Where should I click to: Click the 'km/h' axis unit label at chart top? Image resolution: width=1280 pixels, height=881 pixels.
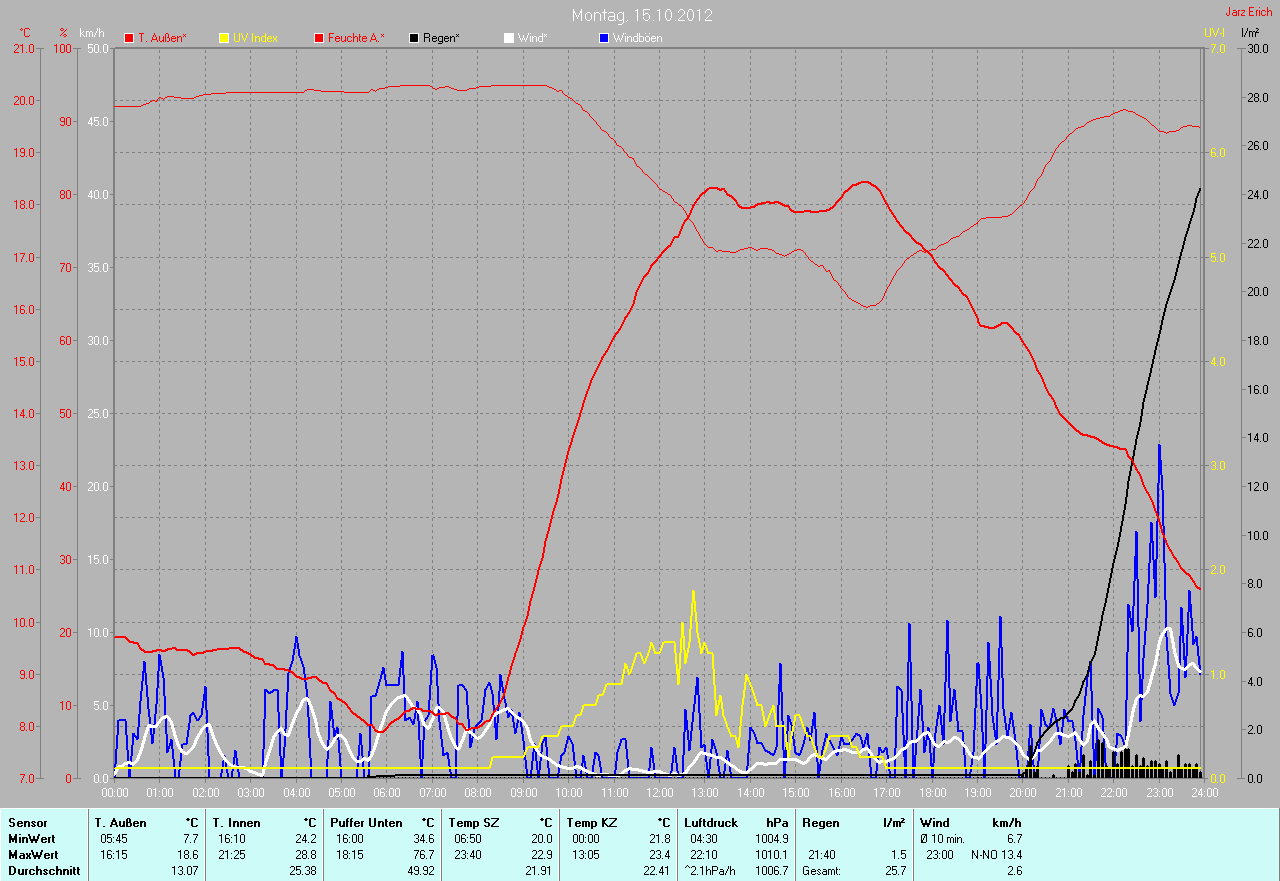[x=92, y=32]
